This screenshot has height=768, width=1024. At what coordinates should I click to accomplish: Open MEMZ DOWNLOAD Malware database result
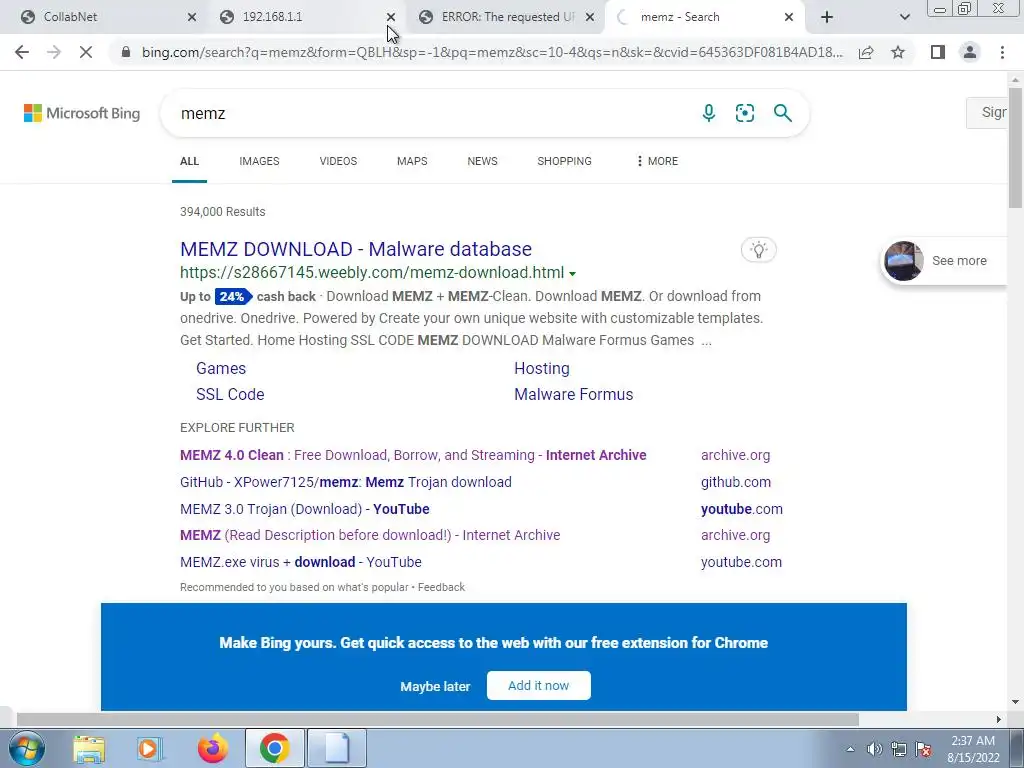pos(356,249)
